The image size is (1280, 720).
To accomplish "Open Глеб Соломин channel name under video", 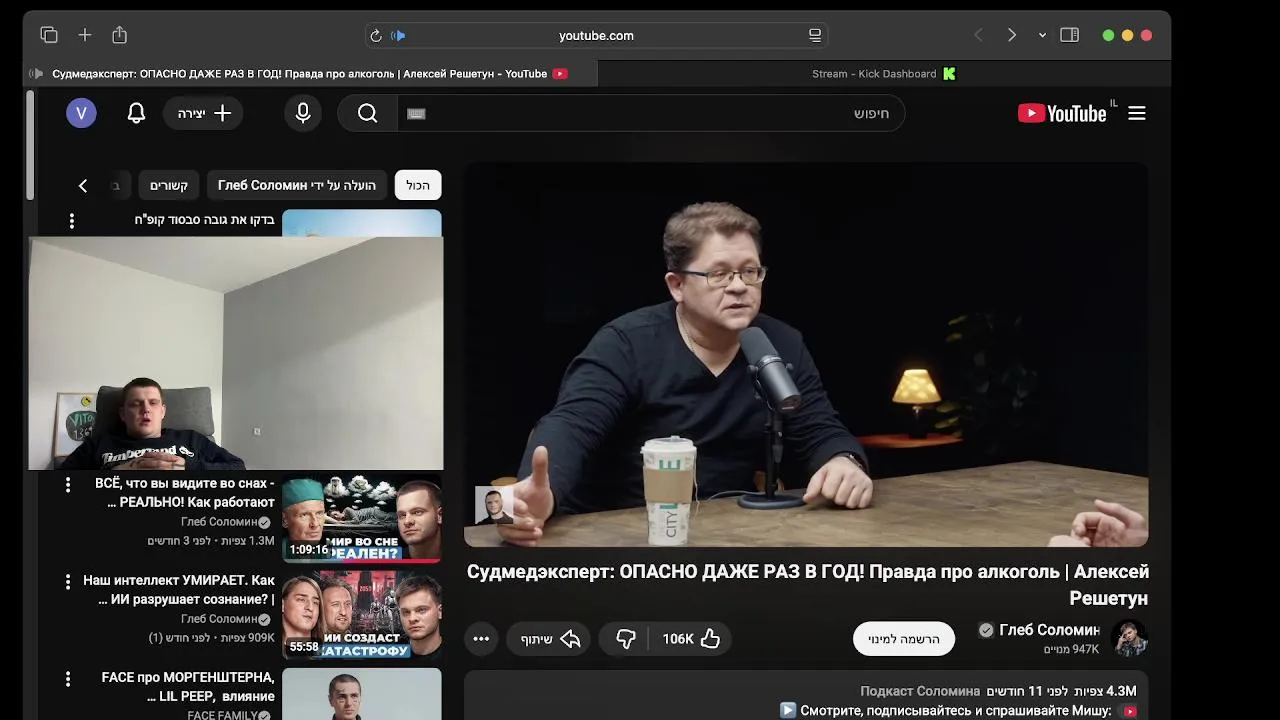I will click(1049, 630).
